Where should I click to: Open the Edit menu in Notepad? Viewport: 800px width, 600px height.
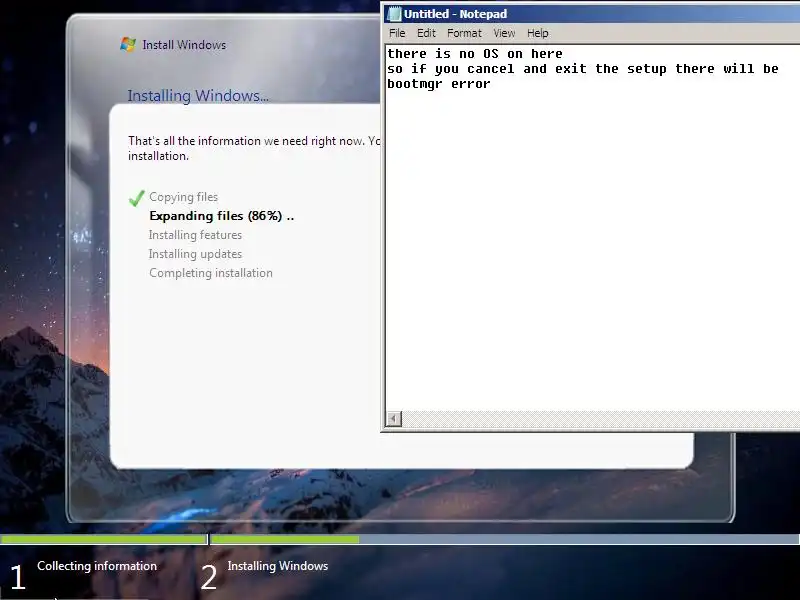pyautogui.click(x=426, y=33)
